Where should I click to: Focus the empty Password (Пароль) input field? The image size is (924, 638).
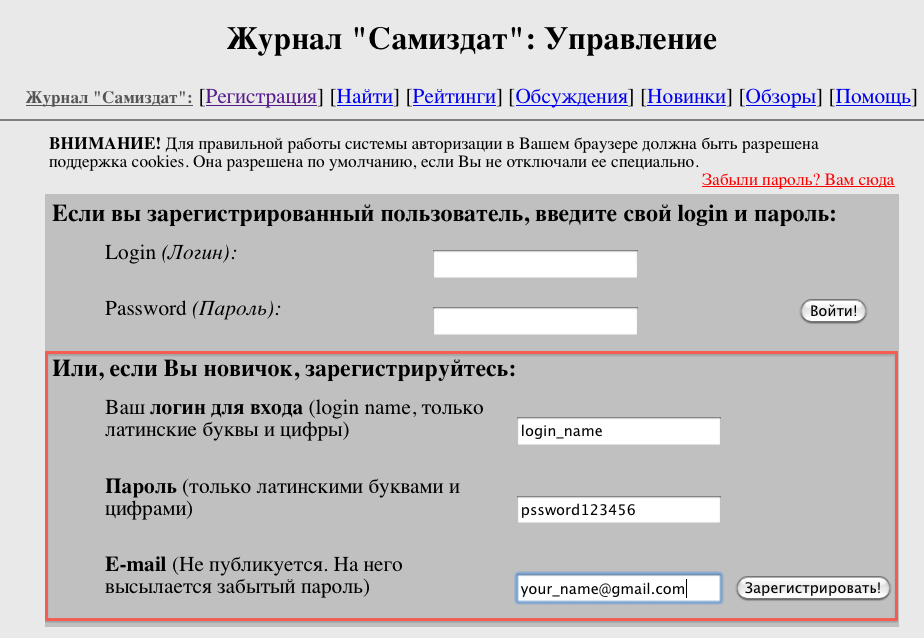[535, 321]
